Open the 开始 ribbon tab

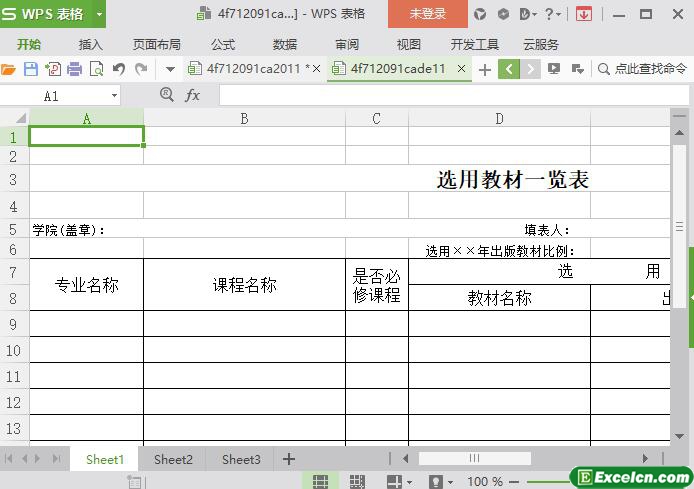[x=29, y=44]
